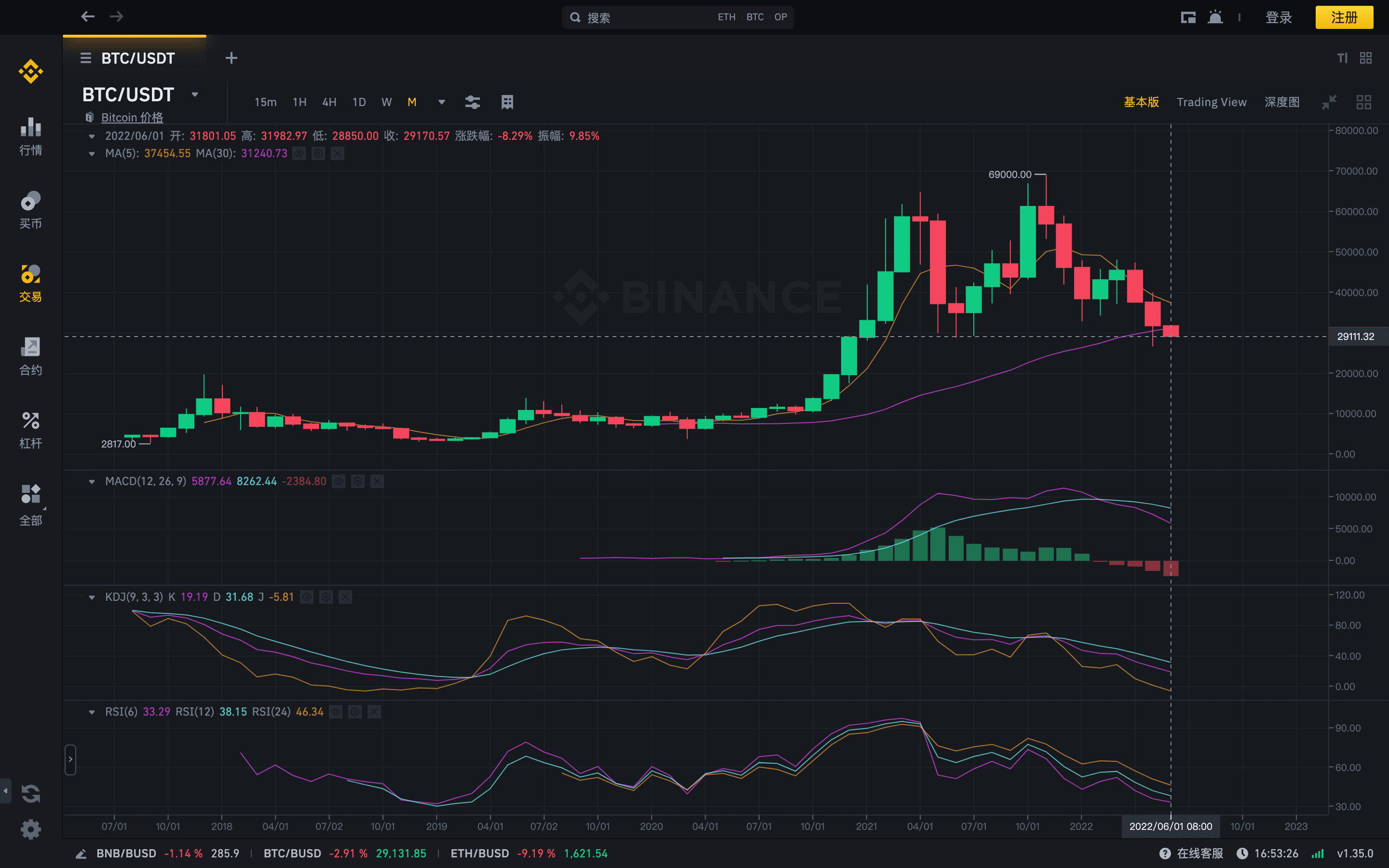Collapse the KDJ panel arrow
Image resolution: width=1389 pixels, height=868 pixels.
(91, 597)
